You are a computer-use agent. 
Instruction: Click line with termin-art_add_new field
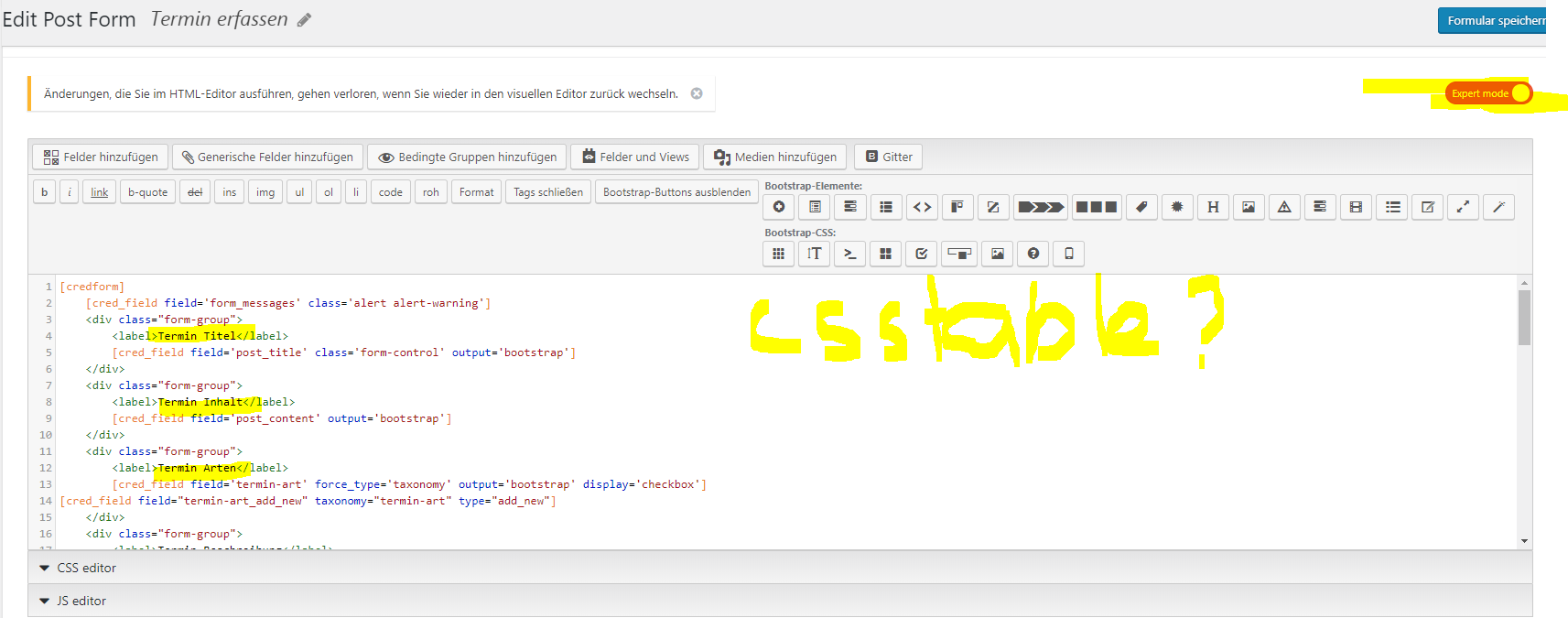(x=308, y=501)
